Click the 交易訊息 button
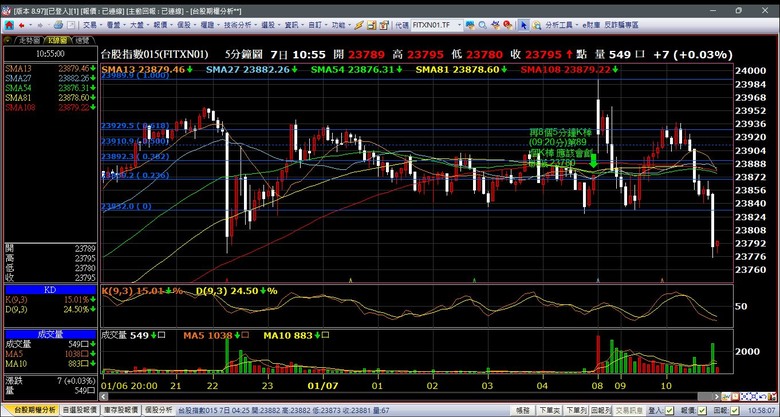Screen dimensions: 780x417 [x=629, y=411]
